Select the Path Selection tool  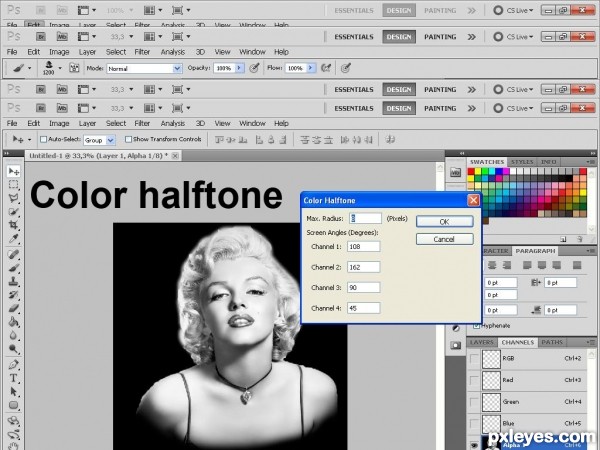[x=14, y=392]
